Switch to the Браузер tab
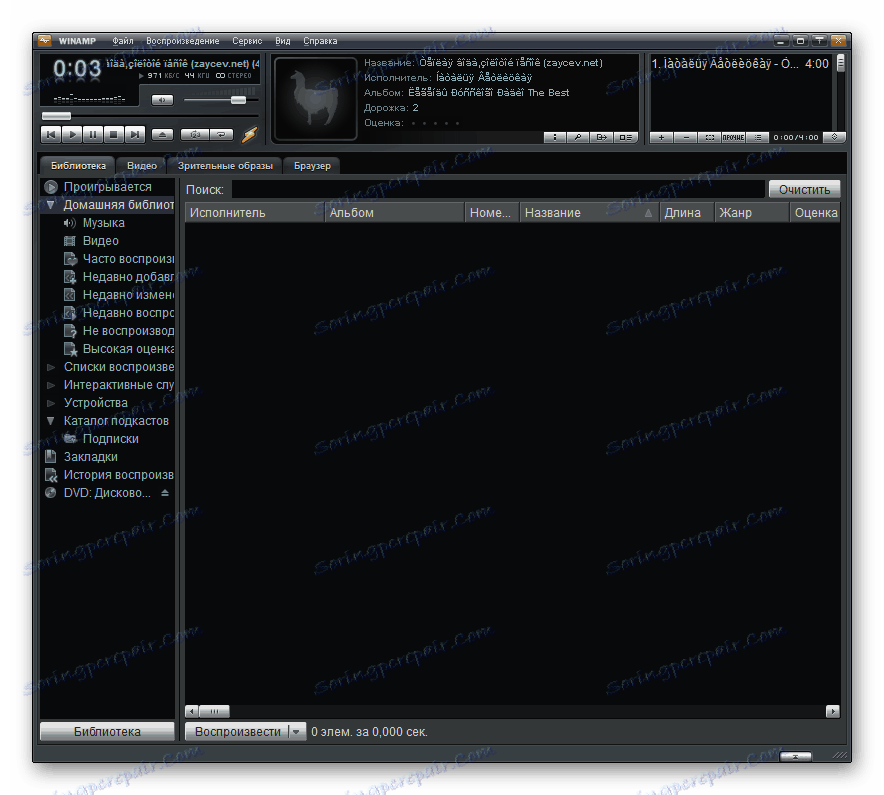Screen dimensions: 884x795 click(x=312, y=166)
